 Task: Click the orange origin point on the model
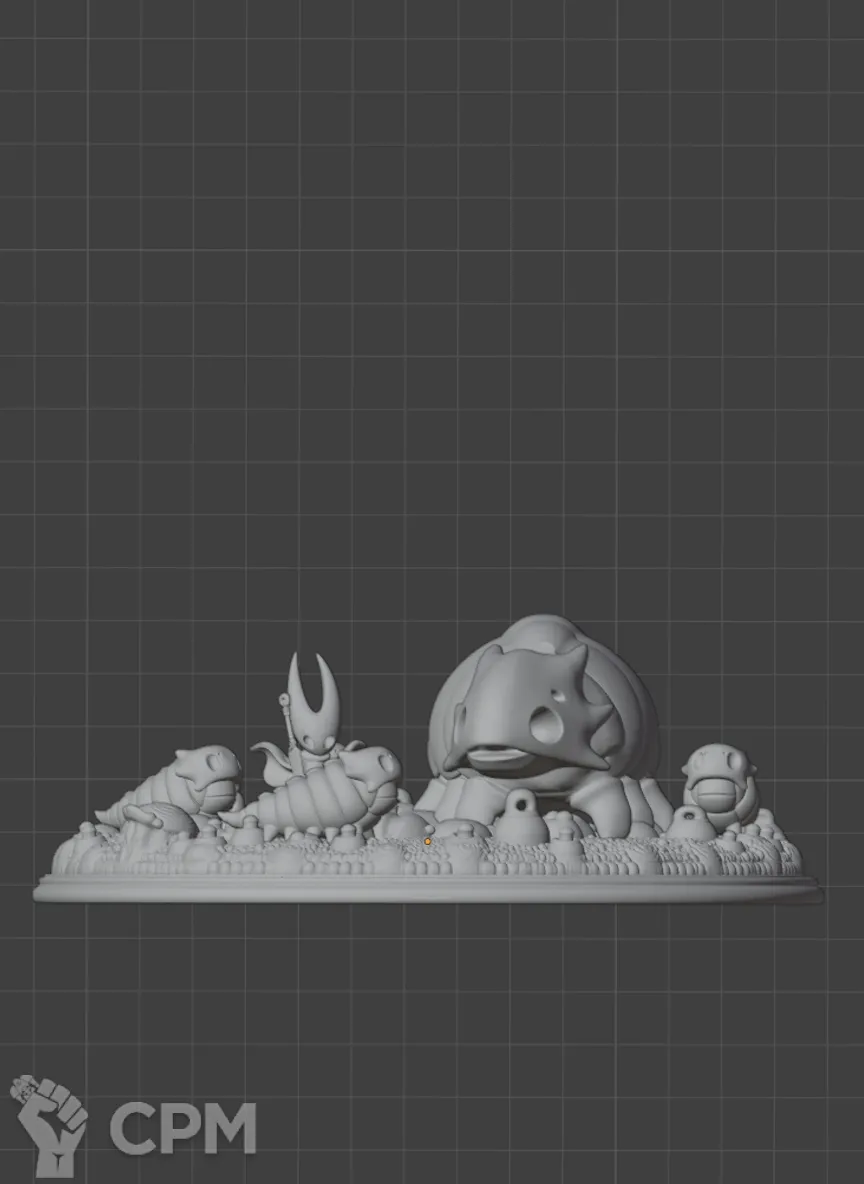(x=428, y=841)
